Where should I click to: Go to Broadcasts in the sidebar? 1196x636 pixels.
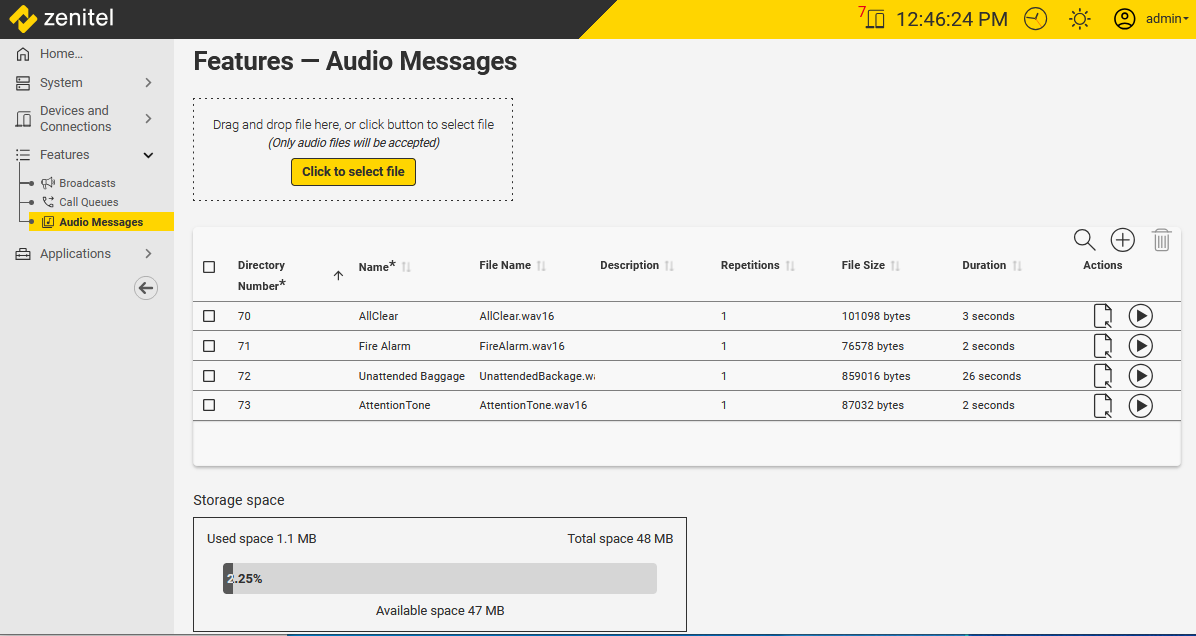(x=87, y=183)
